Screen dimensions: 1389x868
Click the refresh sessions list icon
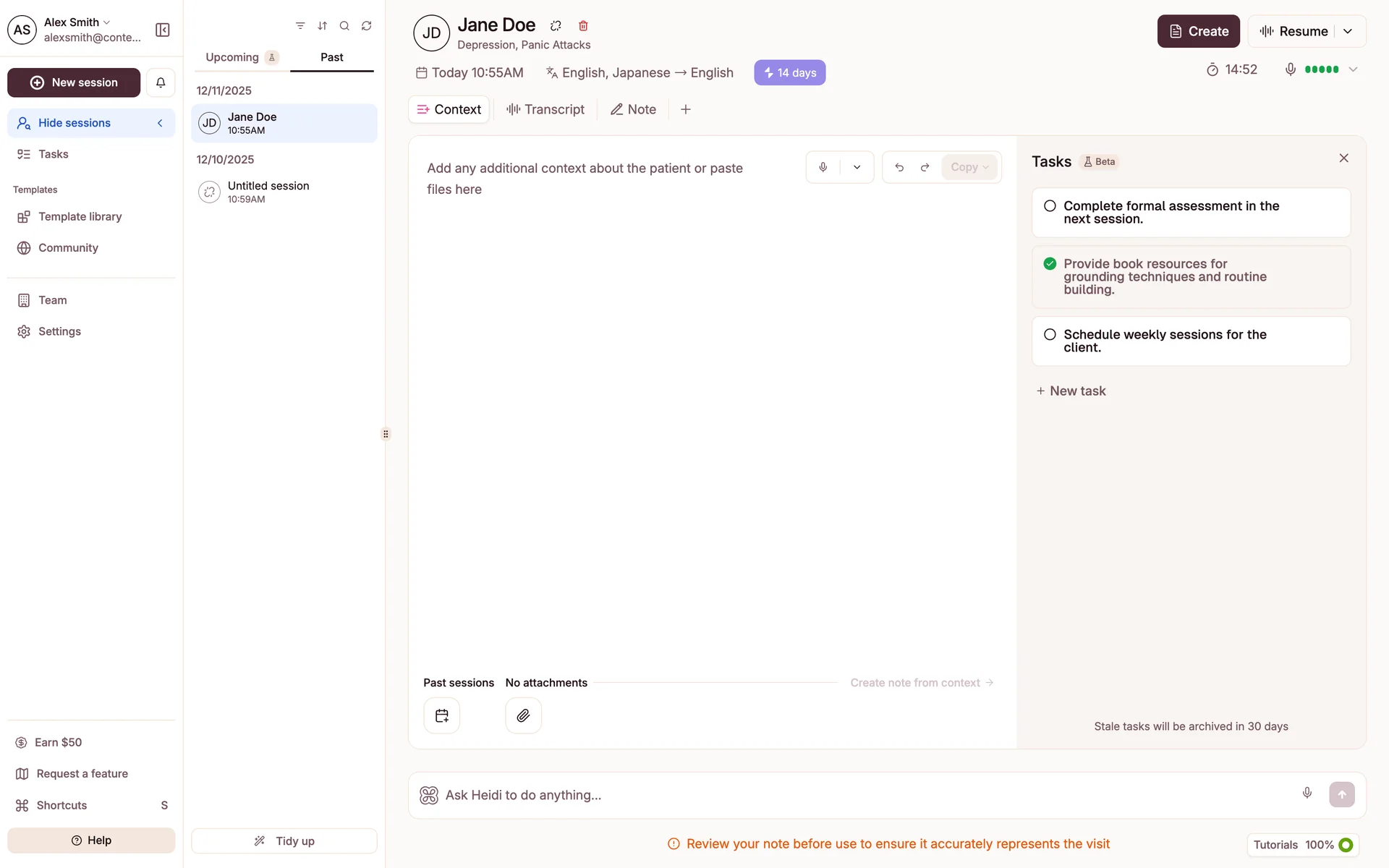point(367,26)
